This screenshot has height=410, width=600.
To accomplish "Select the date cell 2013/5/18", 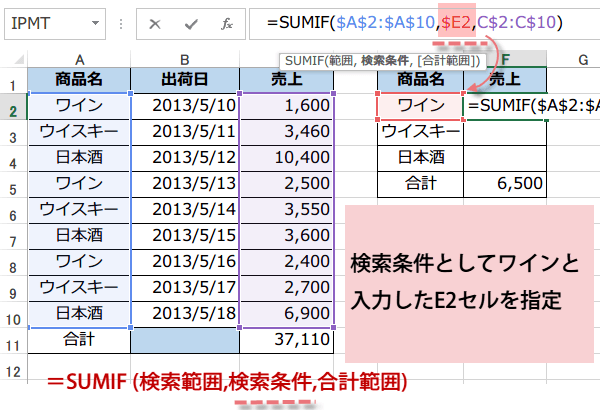I will click(x=185, y=314).
